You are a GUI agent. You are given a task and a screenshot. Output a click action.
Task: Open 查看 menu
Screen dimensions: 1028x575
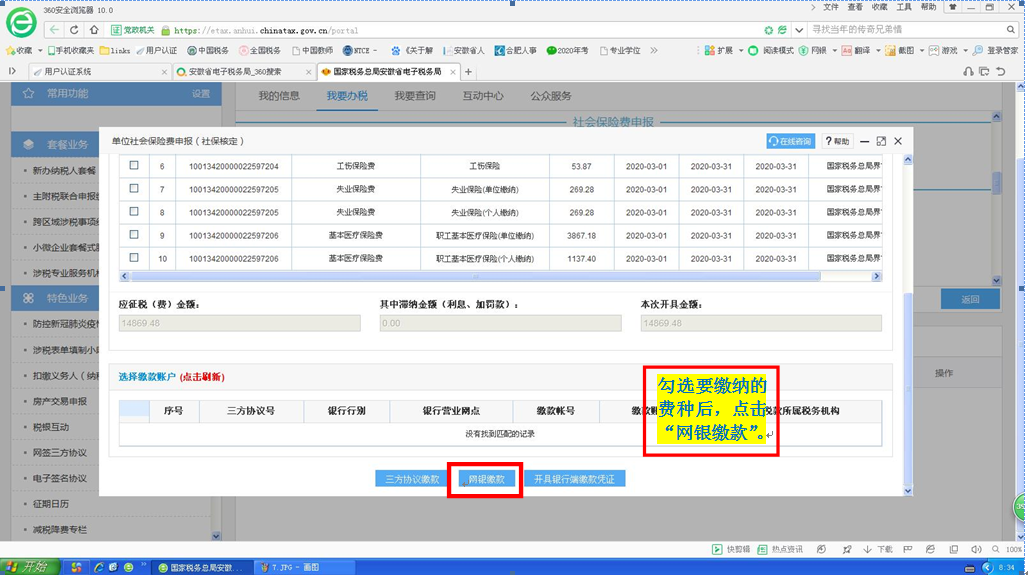pyautogui.click(x=855, y=7)
